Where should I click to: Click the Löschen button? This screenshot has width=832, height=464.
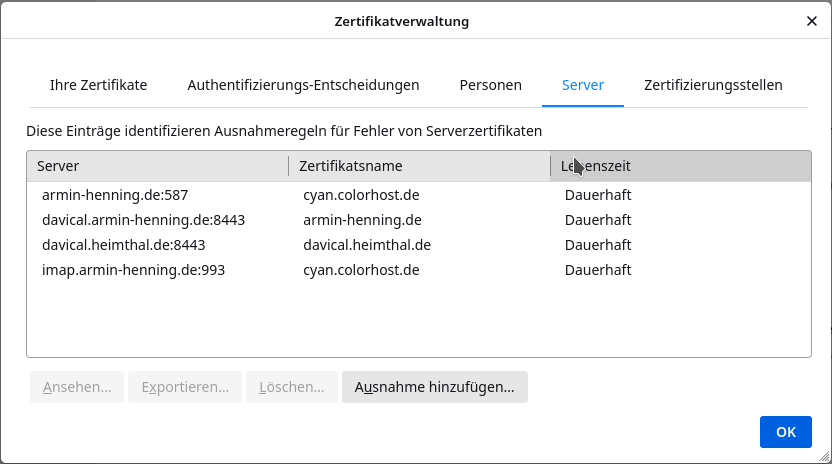tap(291, 387)
